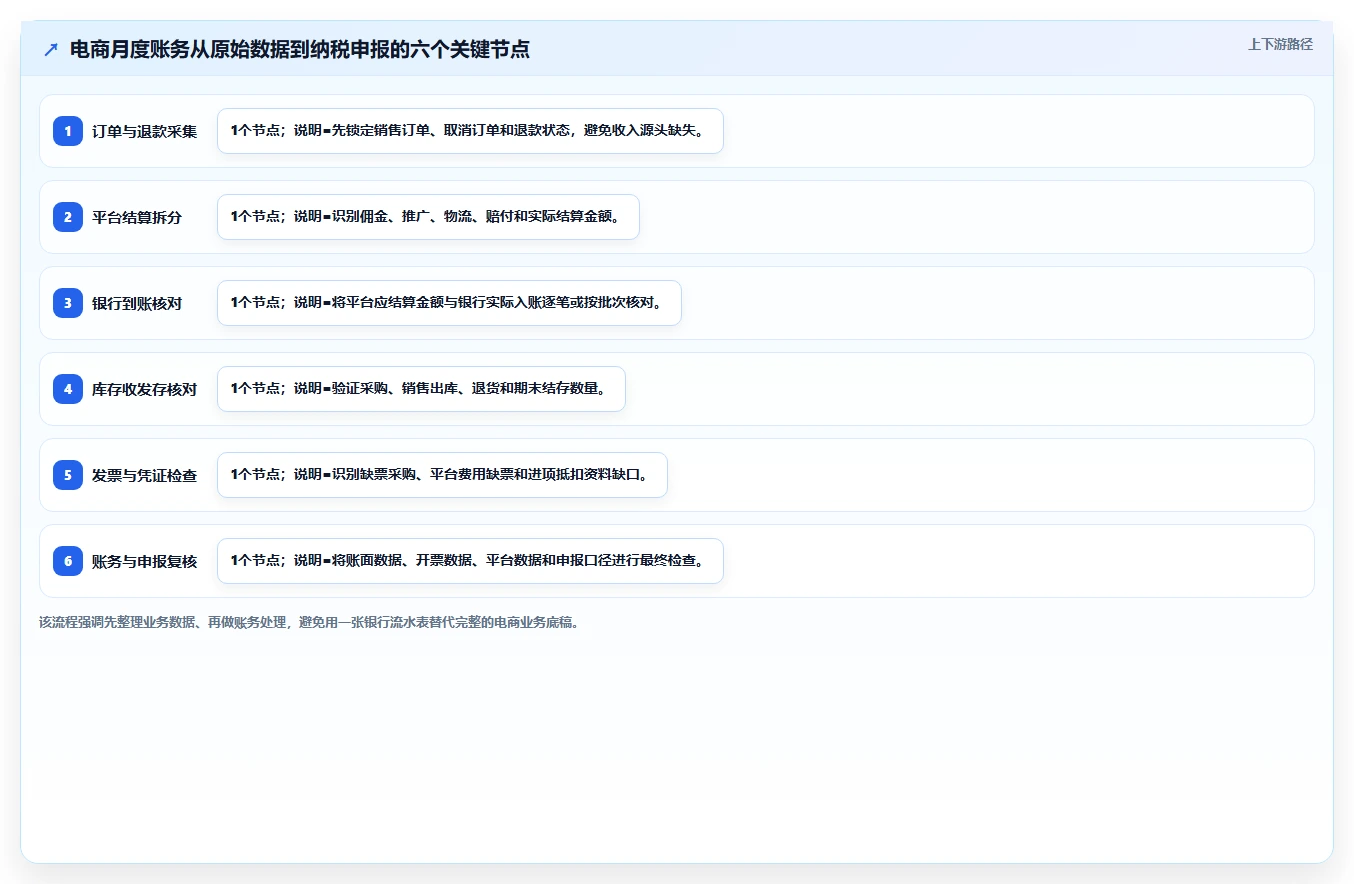Click the description box about 先锁定销售订单
This screenshot has width=1354, height=884.
470,131
